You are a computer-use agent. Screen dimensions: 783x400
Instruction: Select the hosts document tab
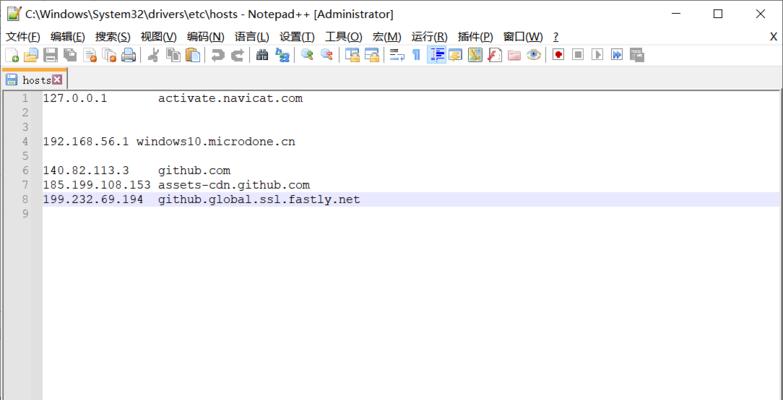34,80
